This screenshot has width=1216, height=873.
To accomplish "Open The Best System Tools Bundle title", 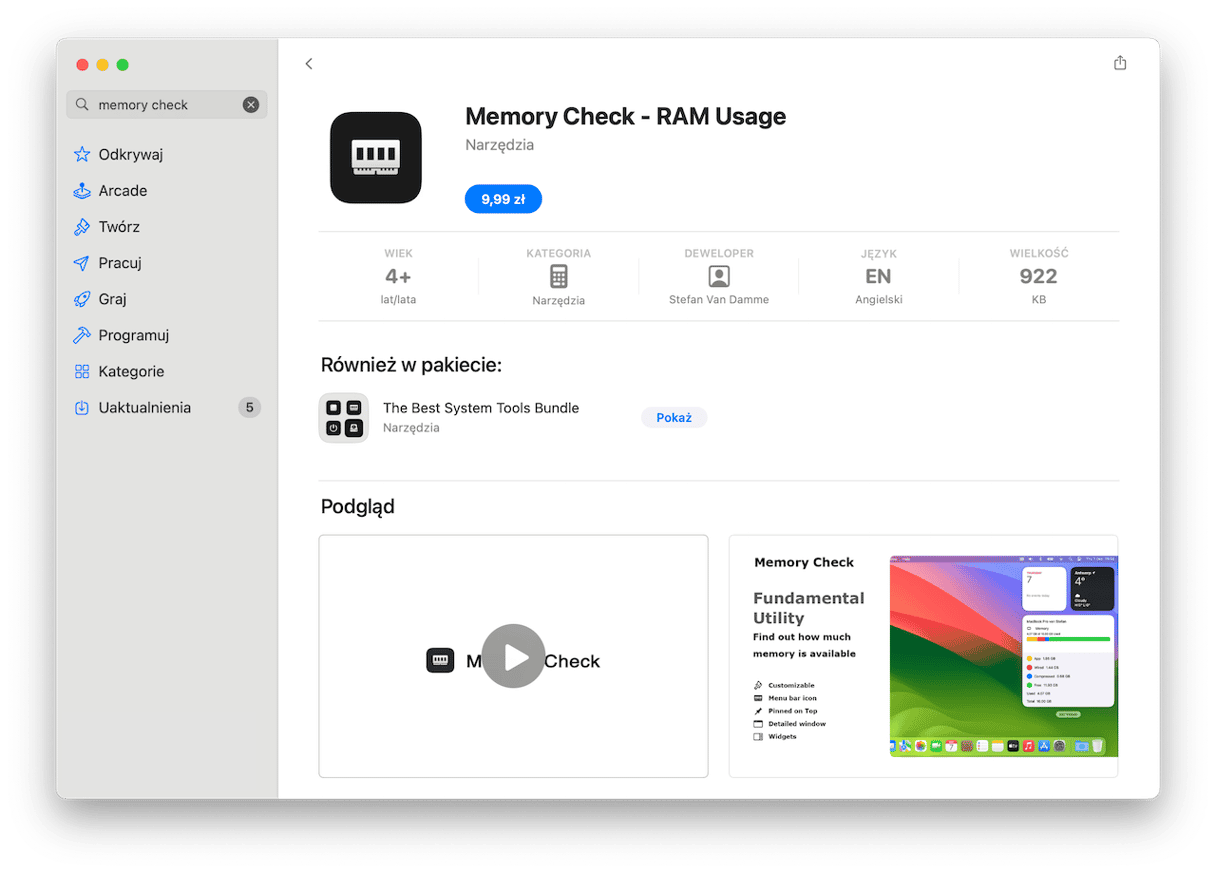I will coord(481,408).
